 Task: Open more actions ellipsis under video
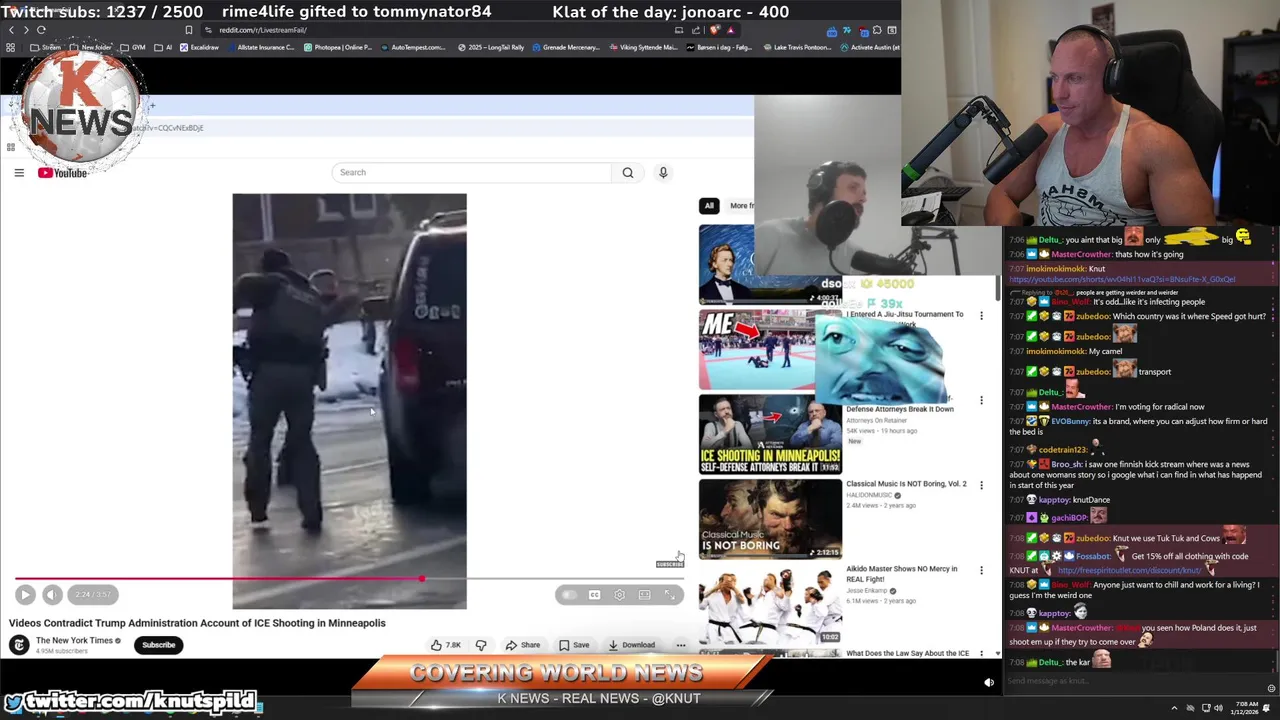click(681, 645)
